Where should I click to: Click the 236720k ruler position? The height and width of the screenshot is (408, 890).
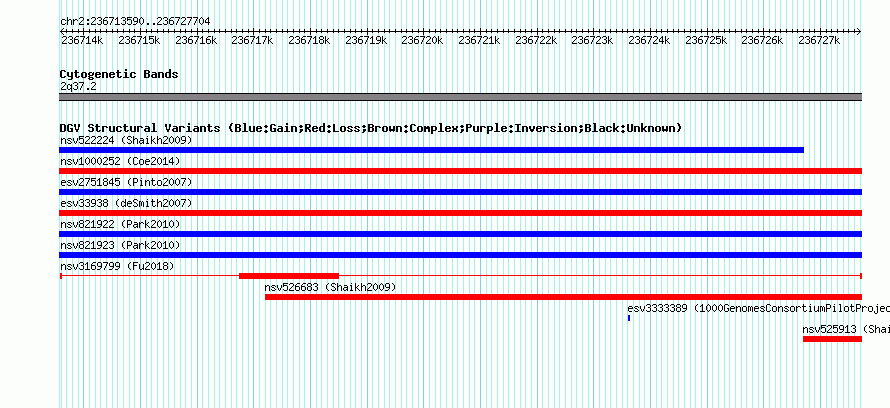click(422, 40)
